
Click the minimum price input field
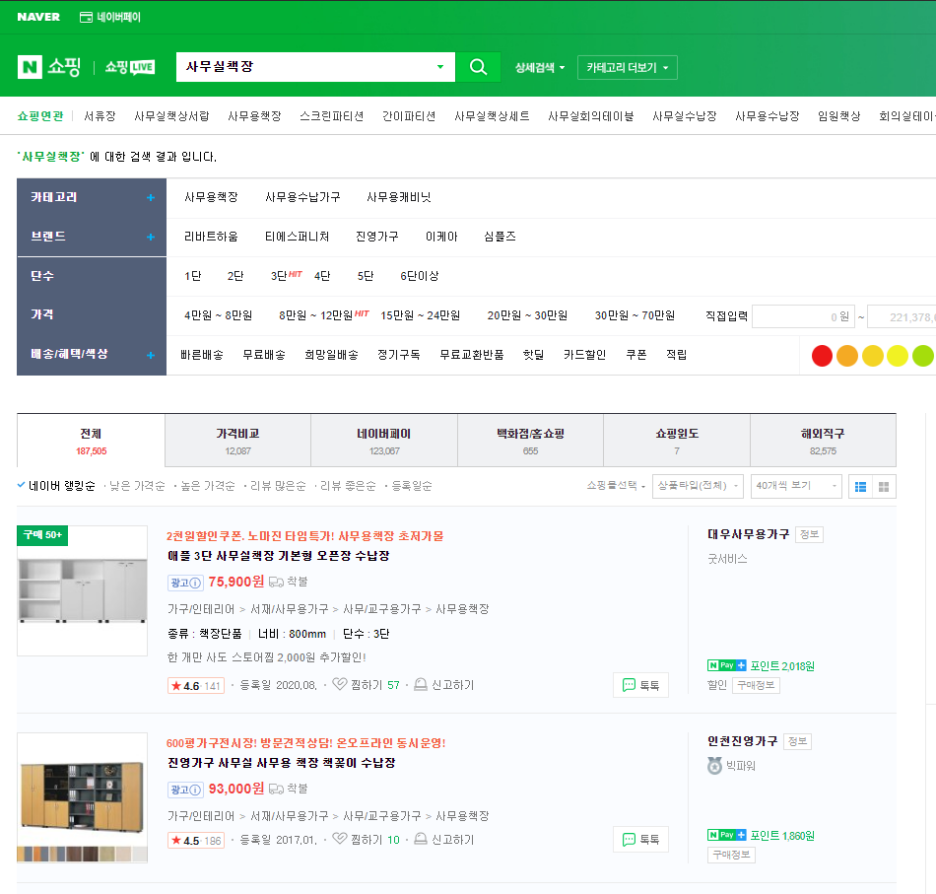[803, 316]
